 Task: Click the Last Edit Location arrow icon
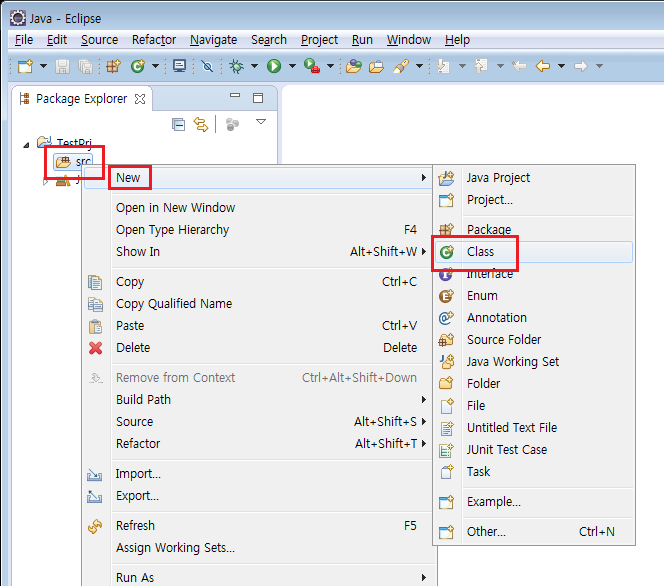click(519, 66)
